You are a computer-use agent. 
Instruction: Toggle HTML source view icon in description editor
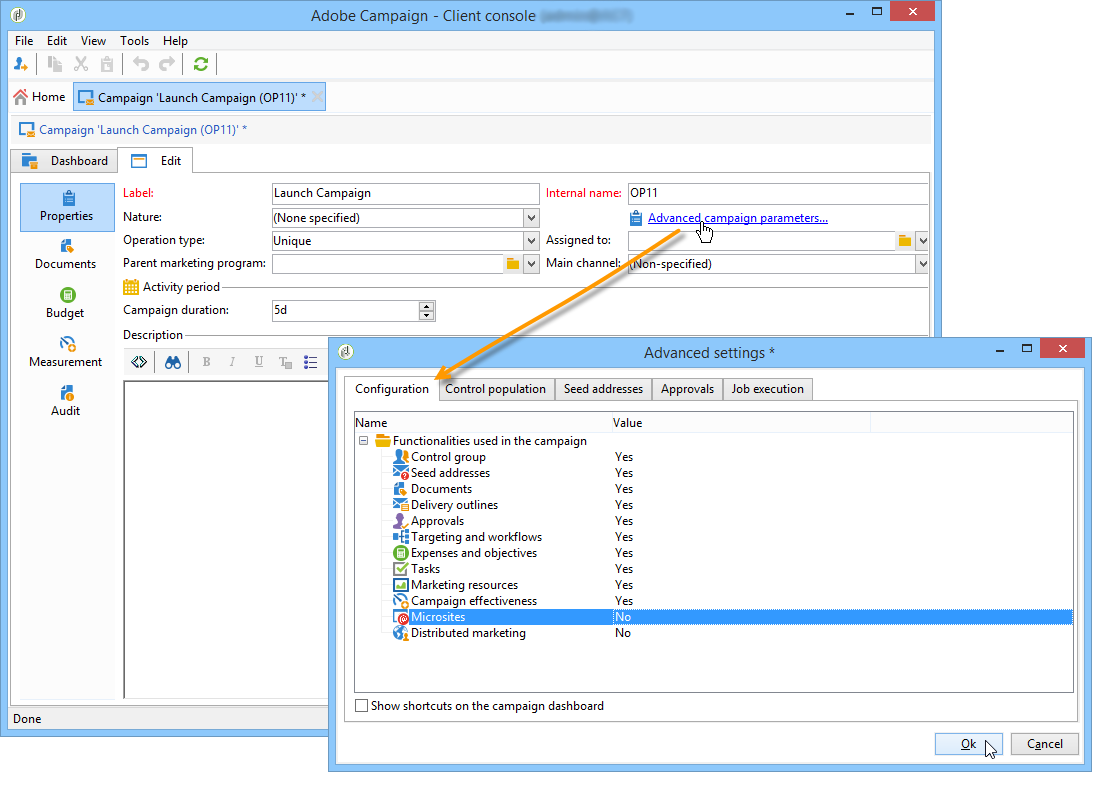point(139,362)
